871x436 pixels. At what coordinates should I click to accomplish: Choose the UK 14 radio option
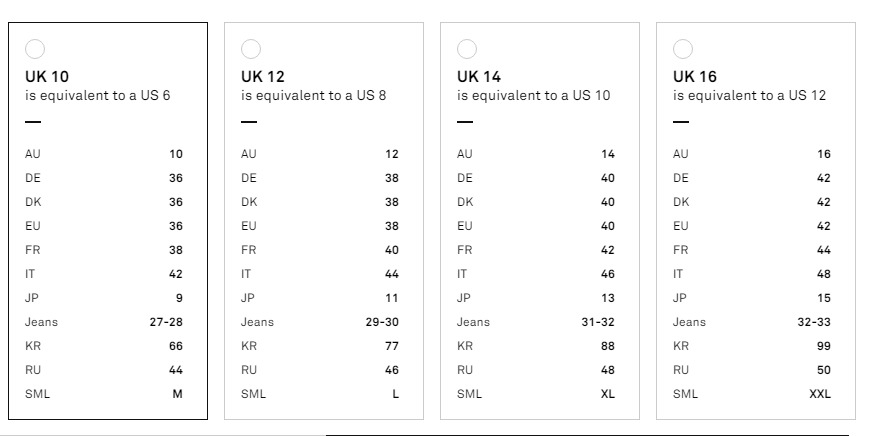click(467, 49)
